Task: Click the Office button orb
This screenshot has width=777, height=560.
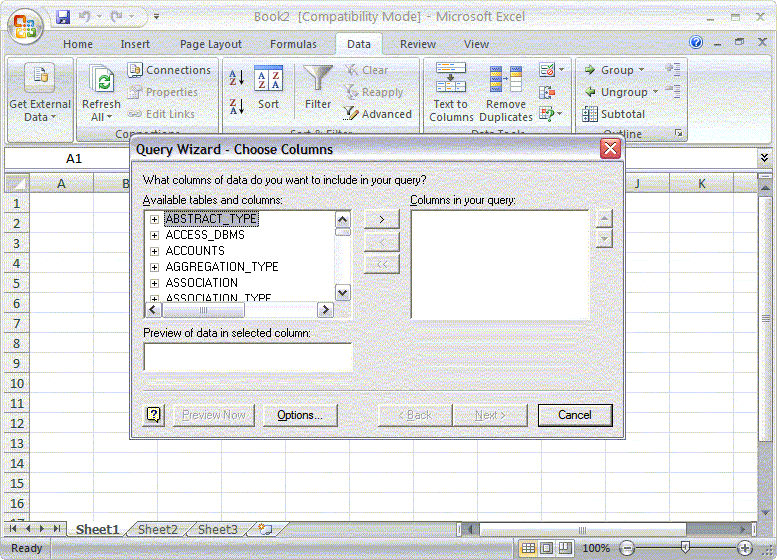Action: [x=26, y=26]
